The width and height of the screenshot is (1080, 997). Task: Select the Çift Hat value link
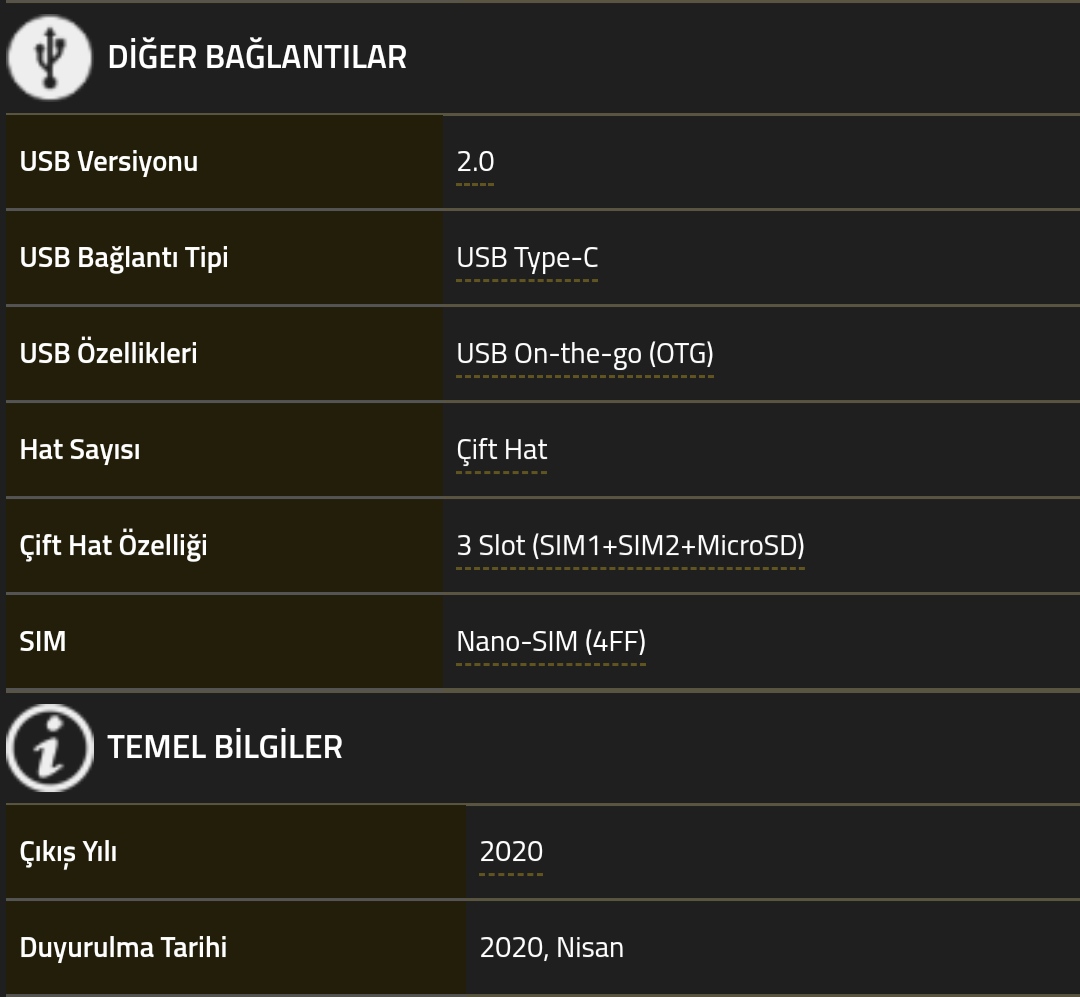coord(501,450)
